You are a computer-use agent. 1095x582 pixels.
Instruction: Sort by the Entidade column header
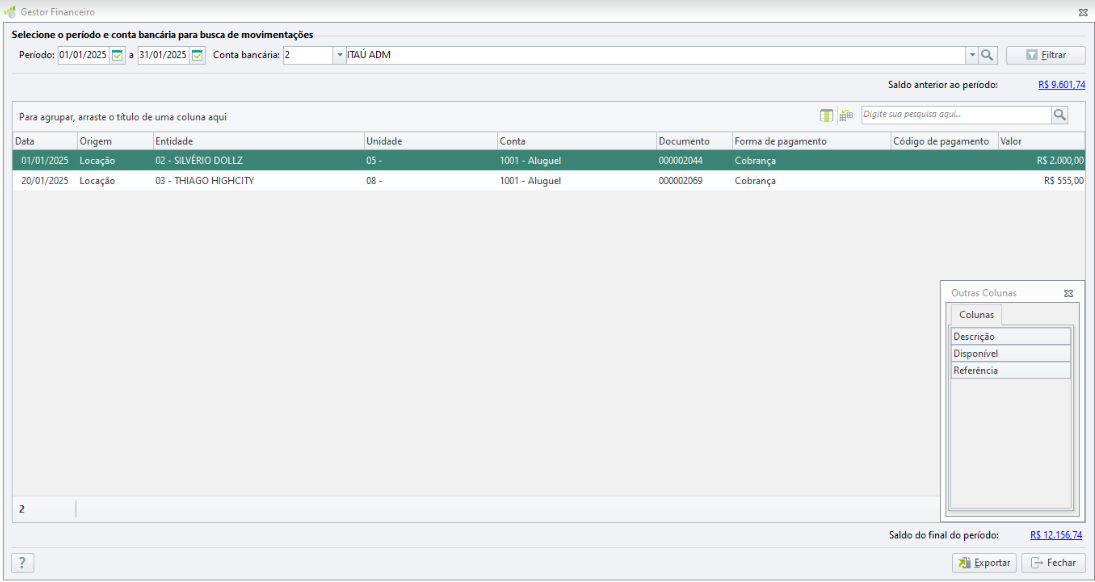pos(258,141)
